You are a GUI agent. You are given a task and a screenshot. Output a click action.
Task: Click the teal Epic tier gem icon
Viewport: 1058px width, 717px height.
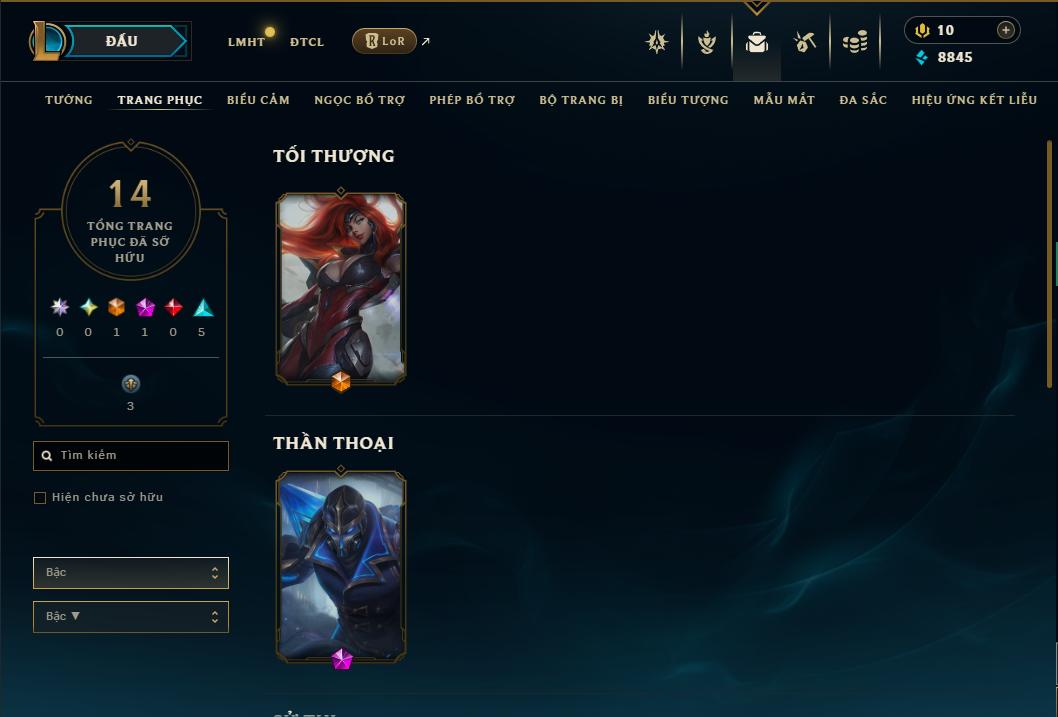pyautogui.click(x=203, y=308)
